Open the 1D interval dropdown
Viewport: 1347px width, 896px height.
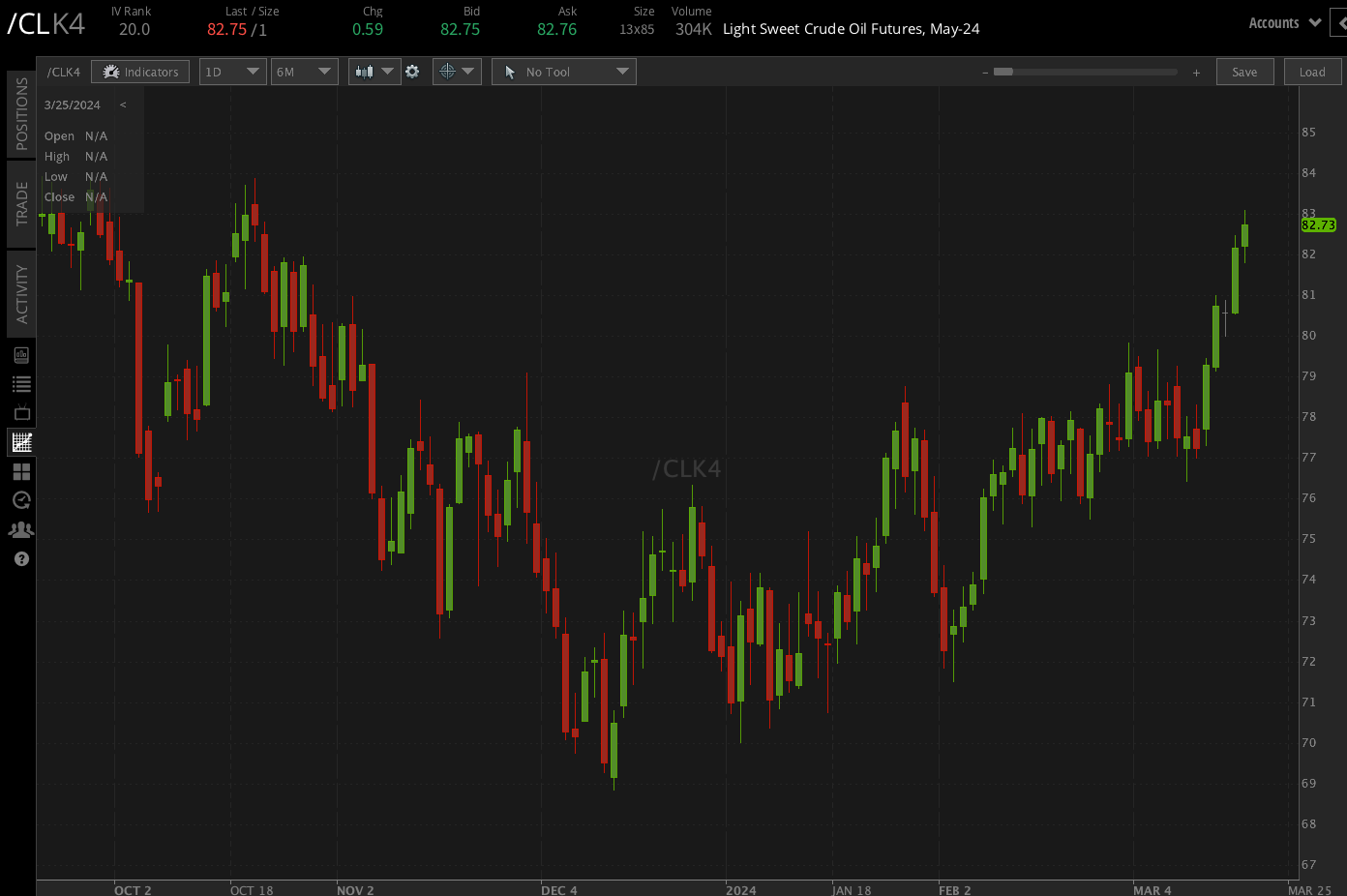(233, 72)
